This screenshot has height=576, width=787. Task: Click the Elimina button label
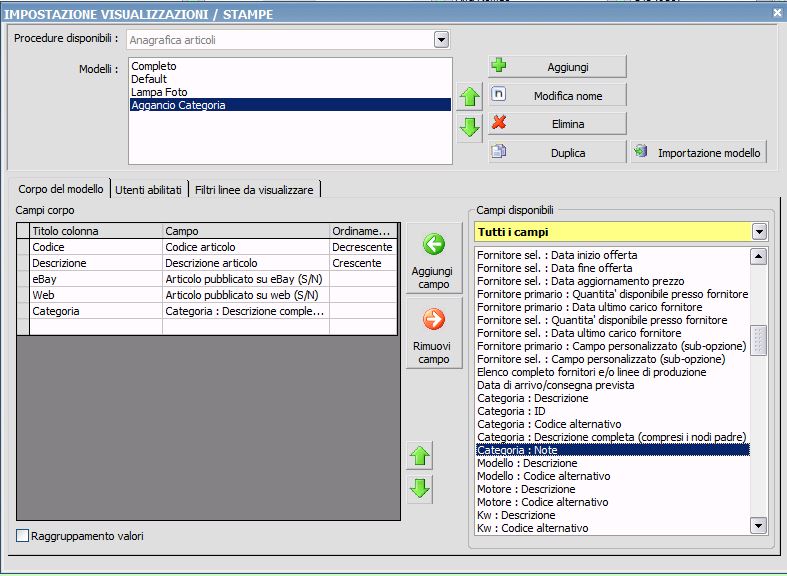point(568,124)
